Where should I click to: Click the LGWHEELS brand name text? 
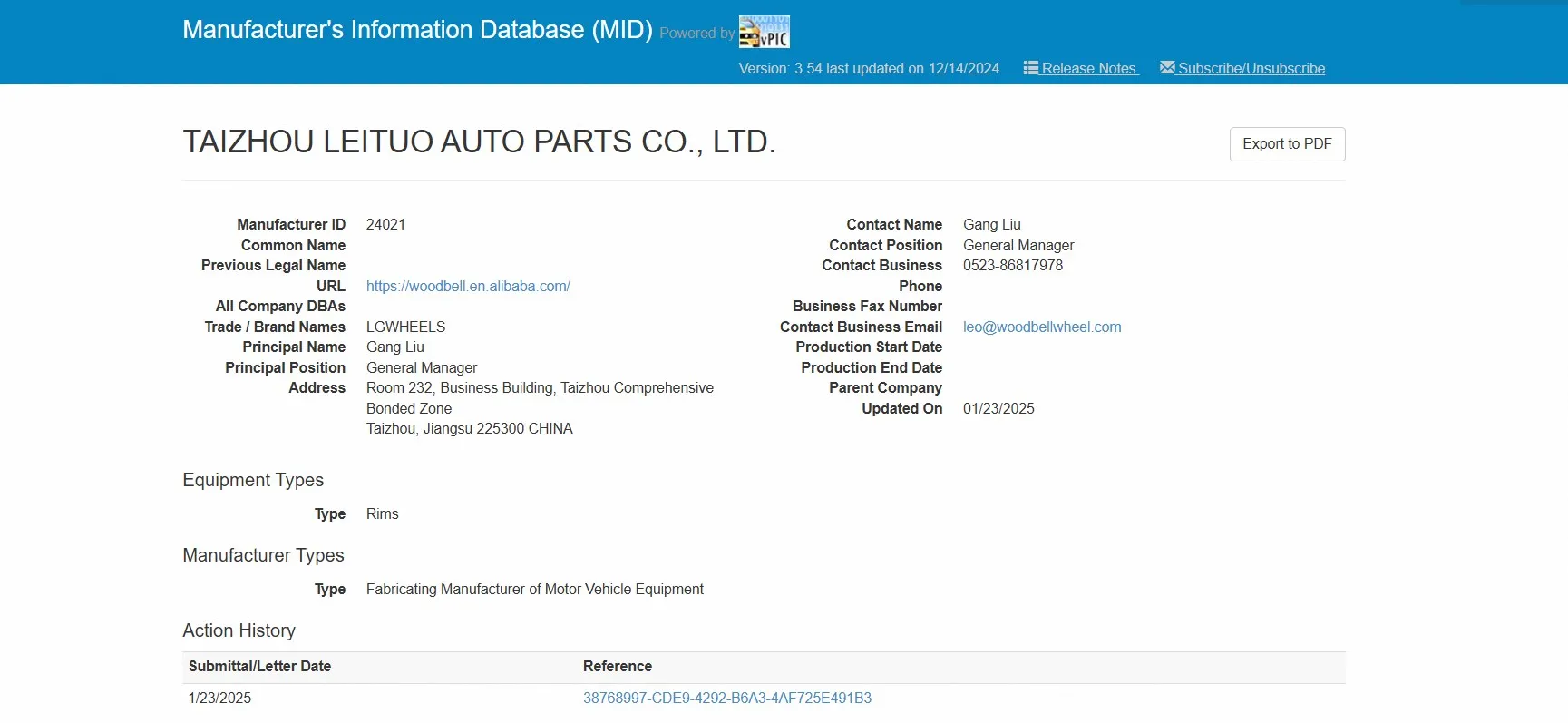(405, 327)
